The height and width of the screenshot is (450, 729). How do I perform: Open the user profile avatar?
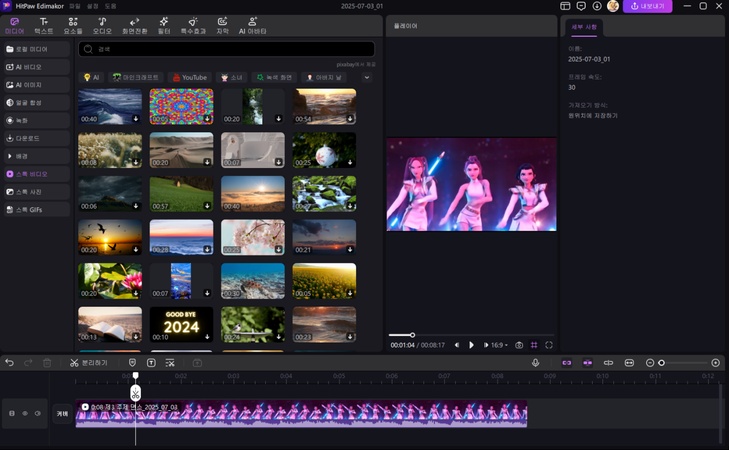click(613, 6)
